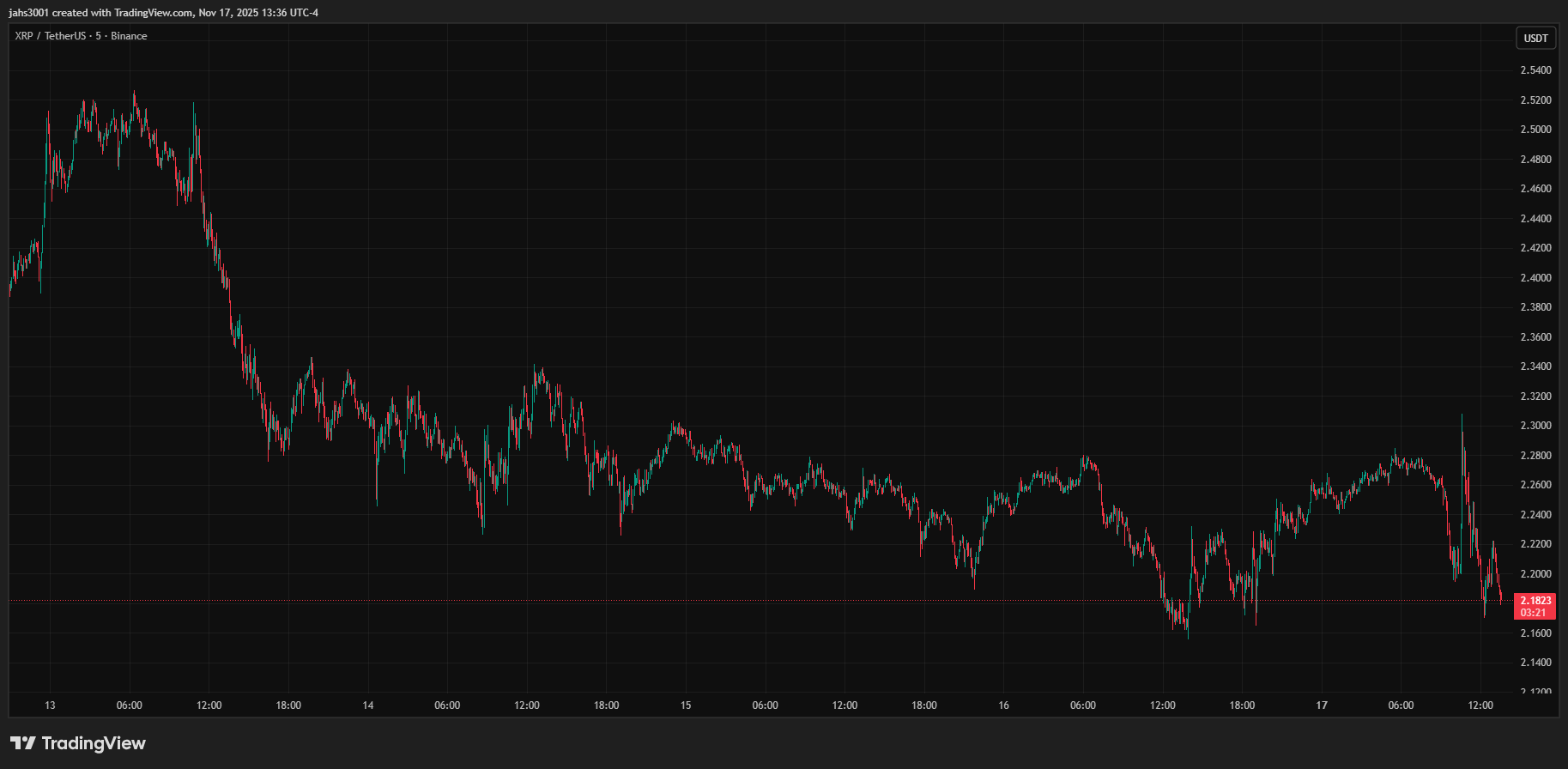
Task: Click the XRP / TetherUS symbol title
Action: pyautogui.click(x=50, y=36)
